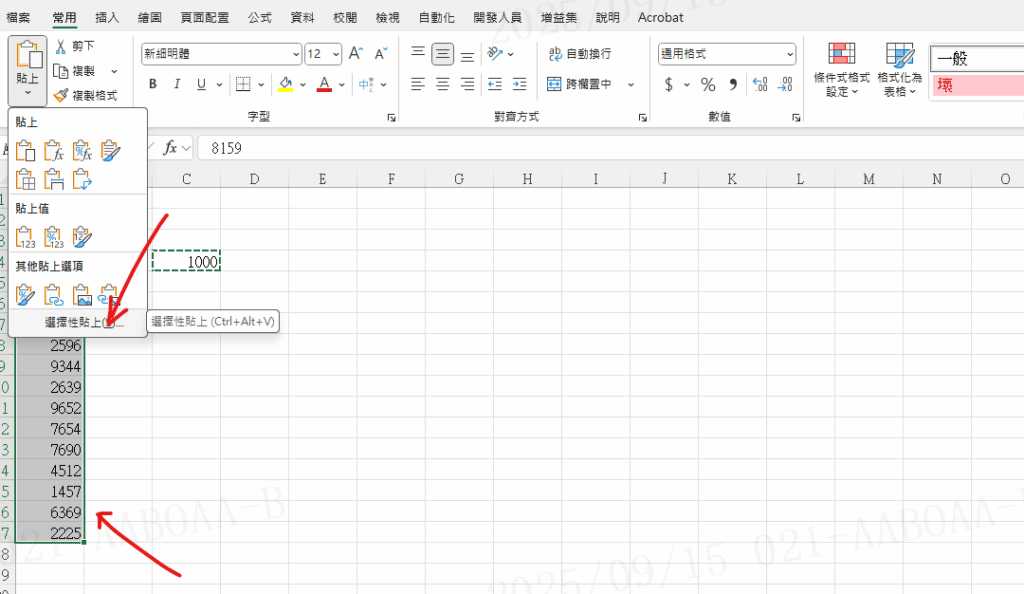Select the Transpose paste option icon
The height and width of the screenshot is (594, 1024).
tap(82, 180)
